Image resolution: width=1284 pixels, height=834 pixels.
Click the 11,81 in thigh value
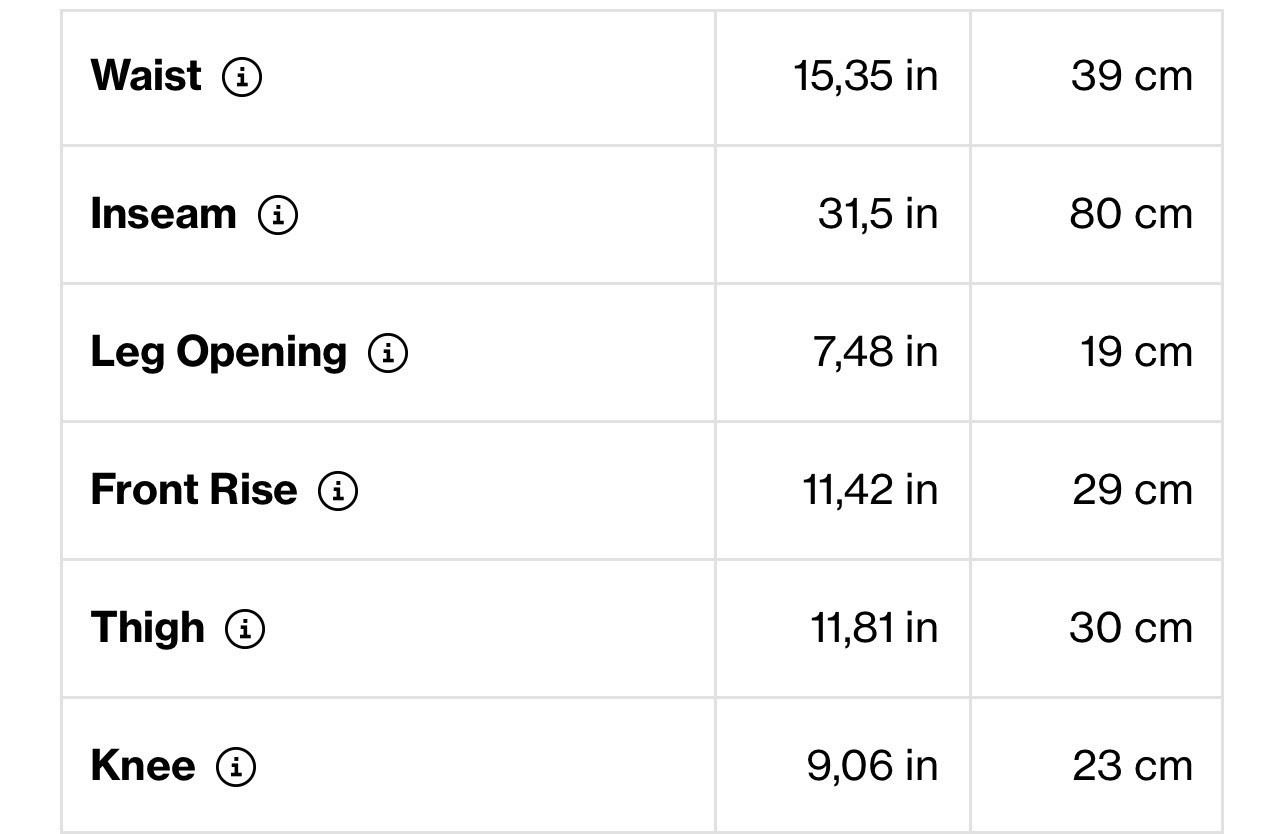coord(874,628)
